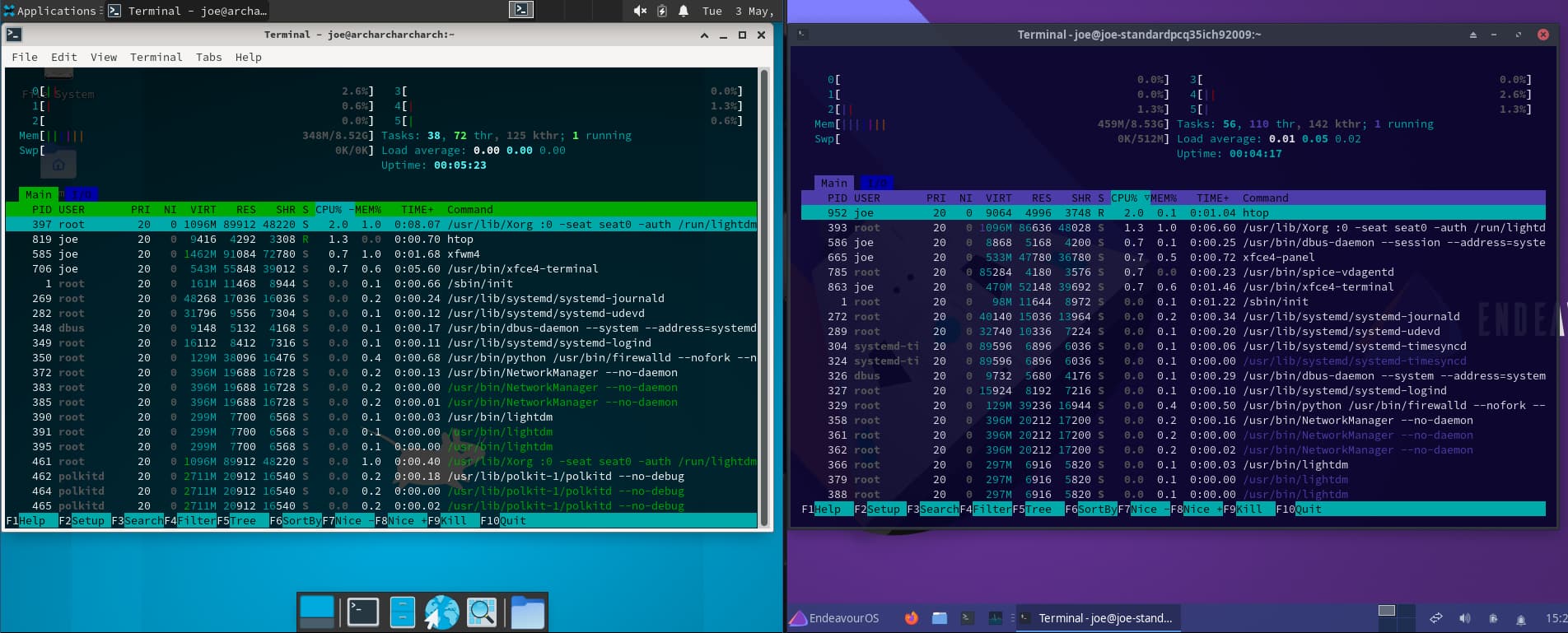Open the Edit menu
Image resolution: width=1568 pixels, height=633 pixels.
pos(64,57)
